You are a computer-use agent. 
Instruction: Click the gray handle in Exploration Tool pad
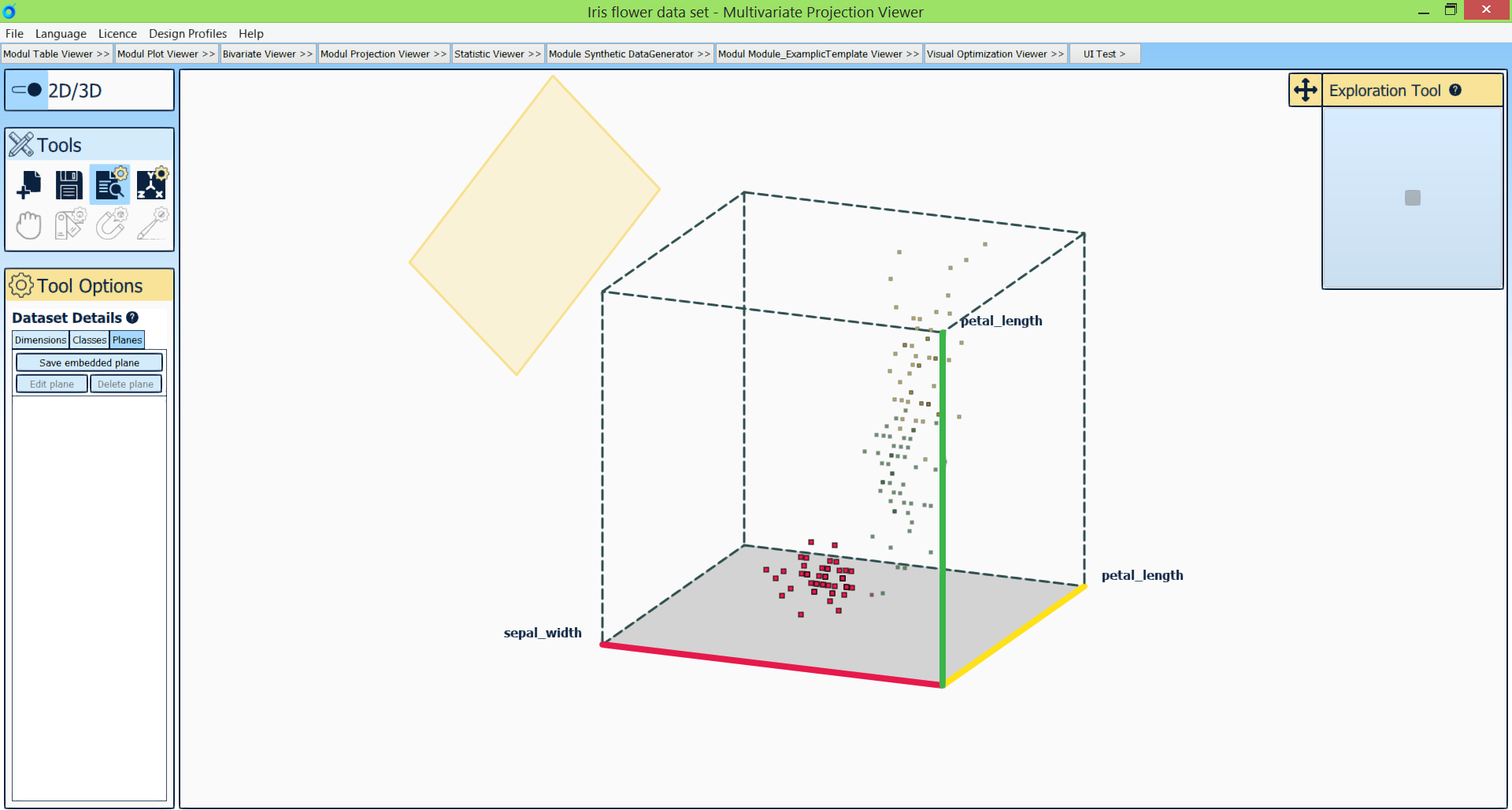click(x=1412, y=198)
